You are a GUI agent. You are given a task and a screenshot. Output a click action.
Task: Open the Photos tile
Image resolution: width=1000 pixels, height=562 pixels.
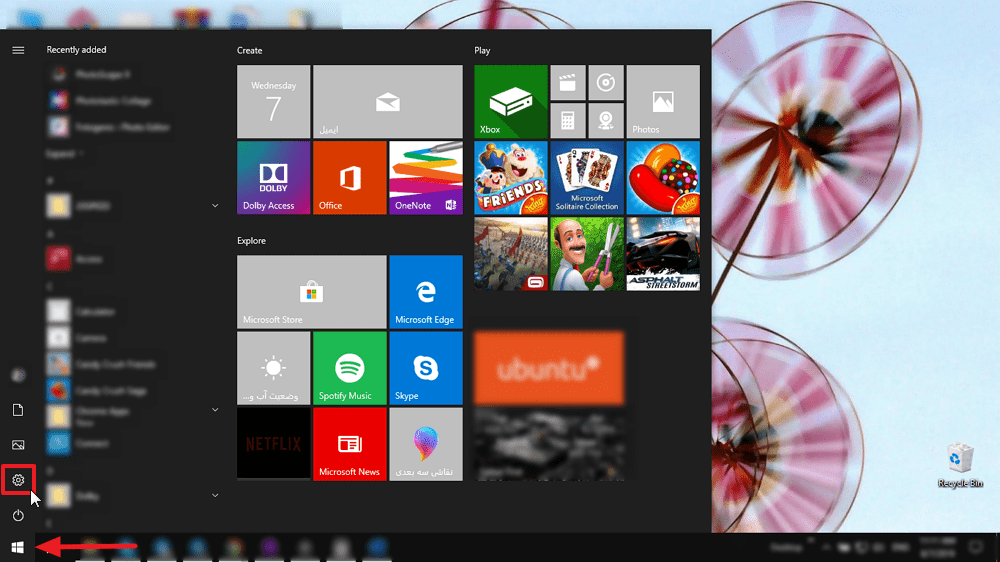tap(663, 101)
